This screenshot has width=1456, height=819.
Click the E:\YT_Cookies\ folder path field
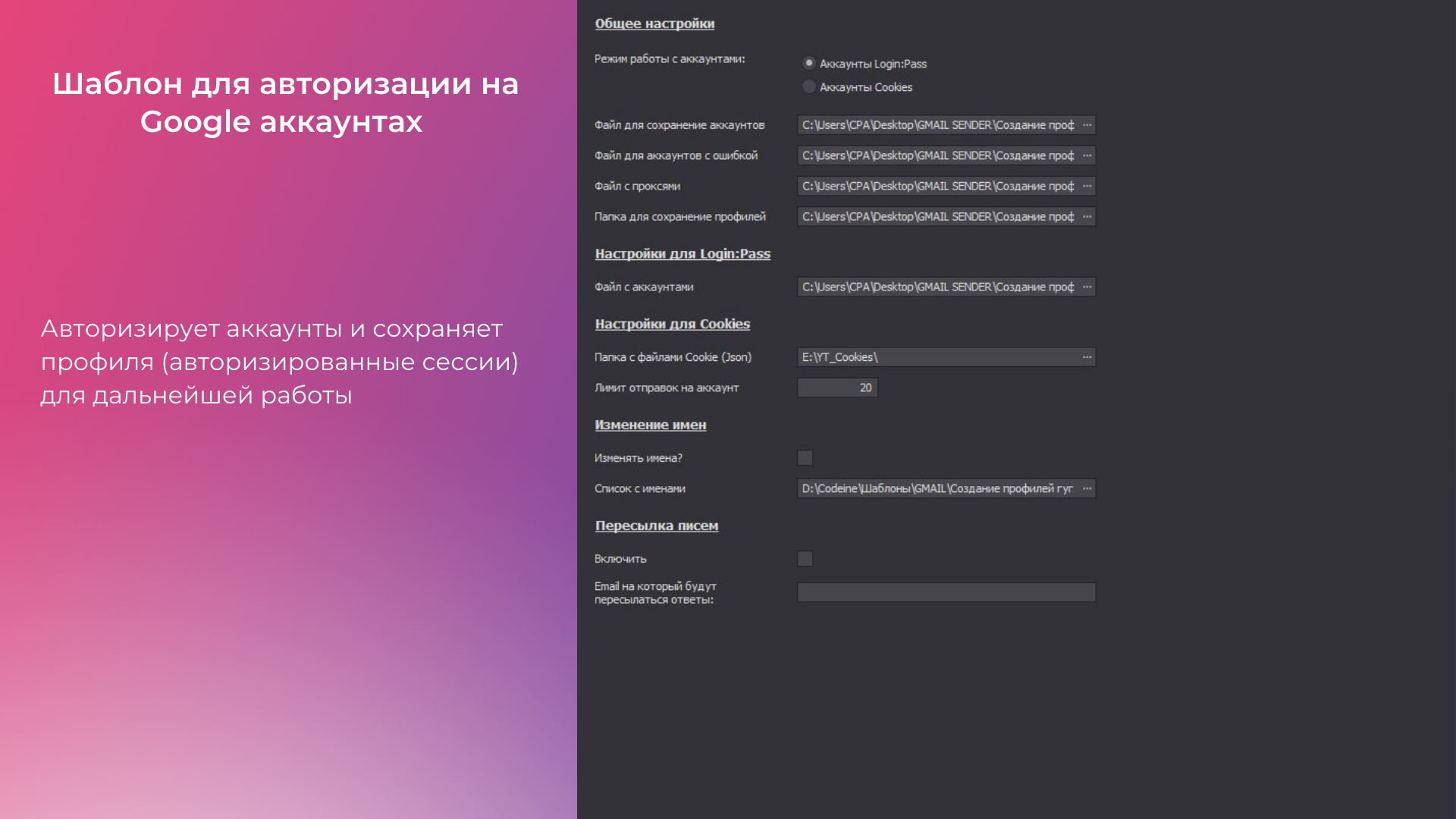pyautogui.click(x=937, y=357)
